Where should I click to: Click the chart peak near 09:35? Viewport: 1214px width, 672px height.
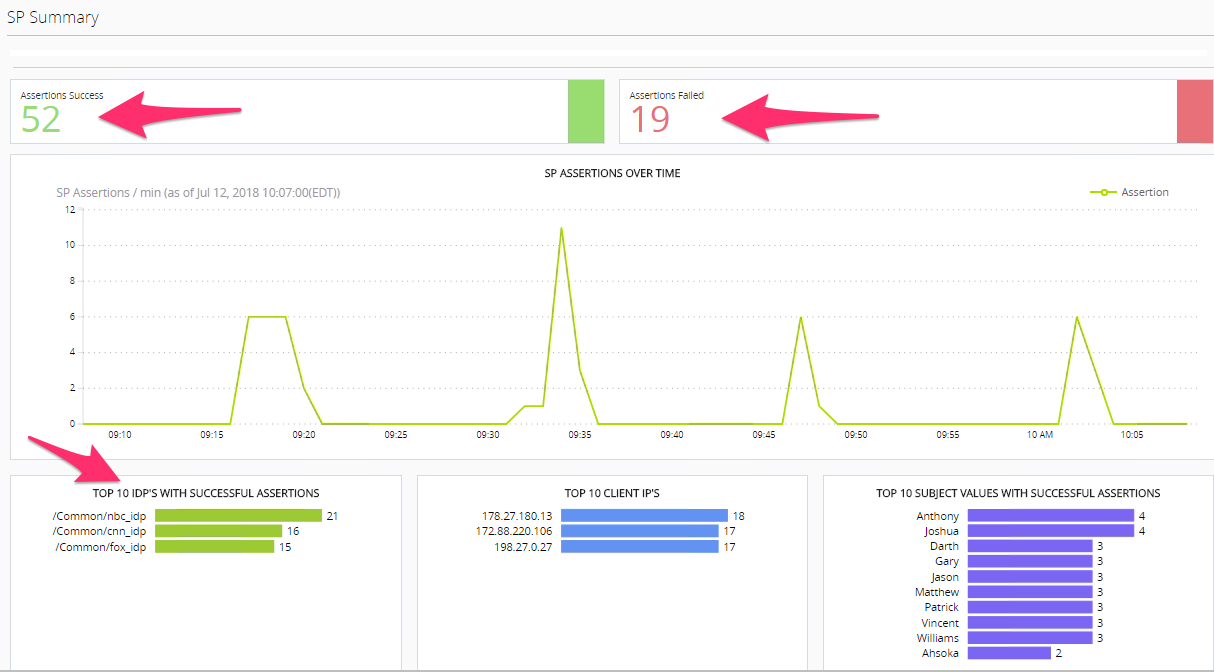pos(561,228)
